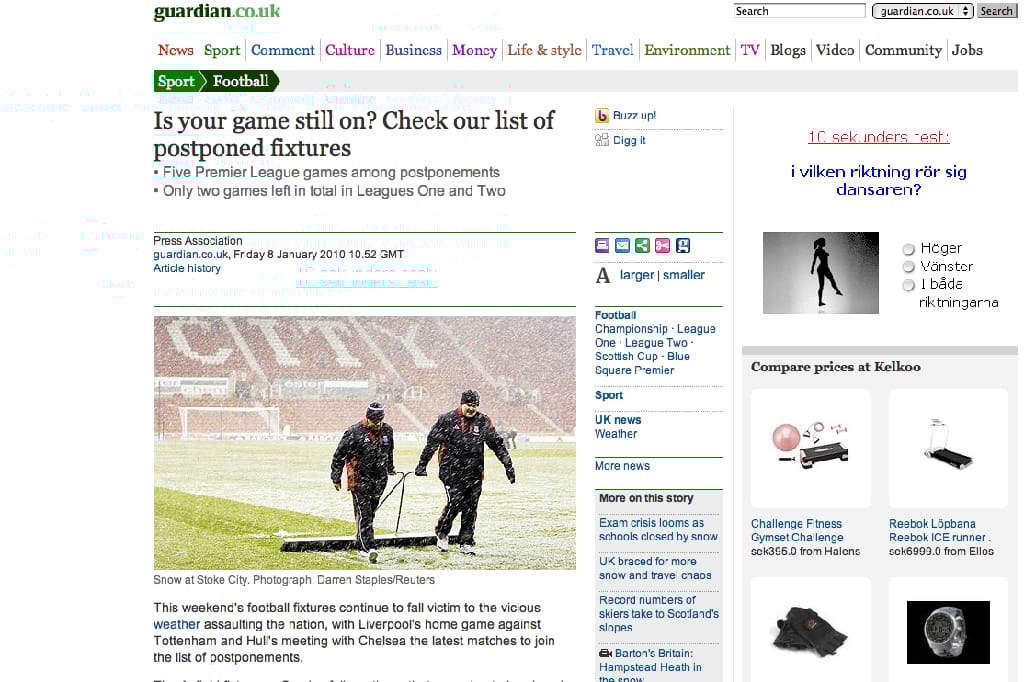Click the camera icon beside Barton's Britain
Image resolution: width=1024 pixels, height=682 pixels.
tap(605, 653)
